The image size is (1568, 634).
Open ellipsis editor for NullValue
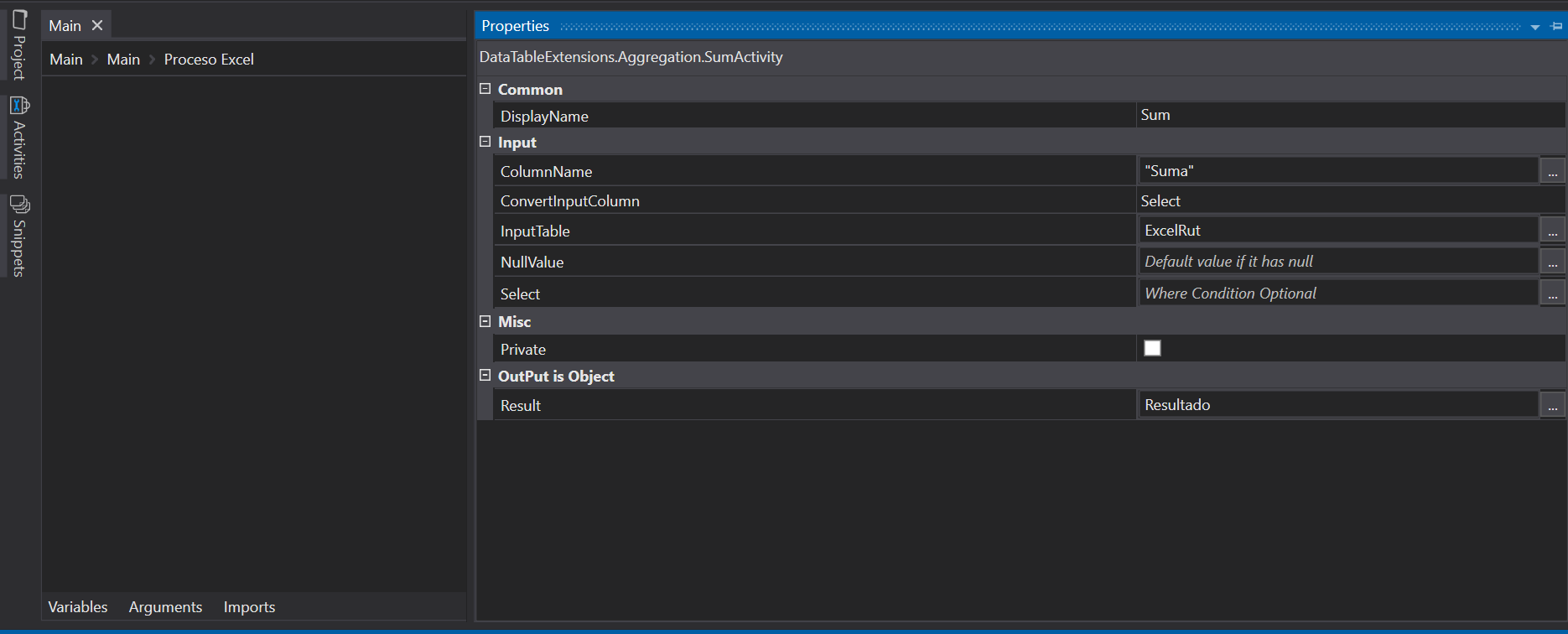click(x=1552, y=262)
